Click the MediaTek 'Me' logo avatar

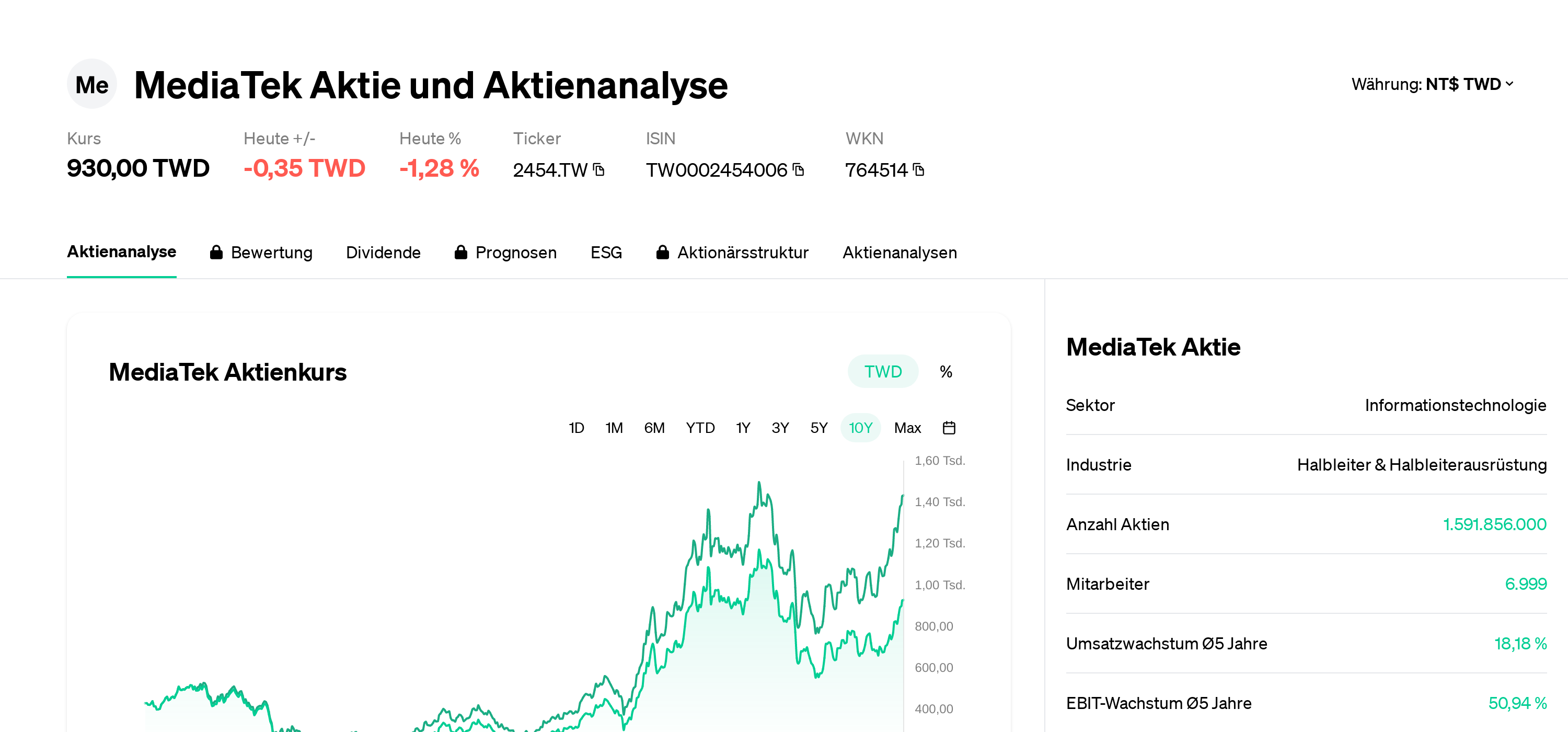click(92, 85)
